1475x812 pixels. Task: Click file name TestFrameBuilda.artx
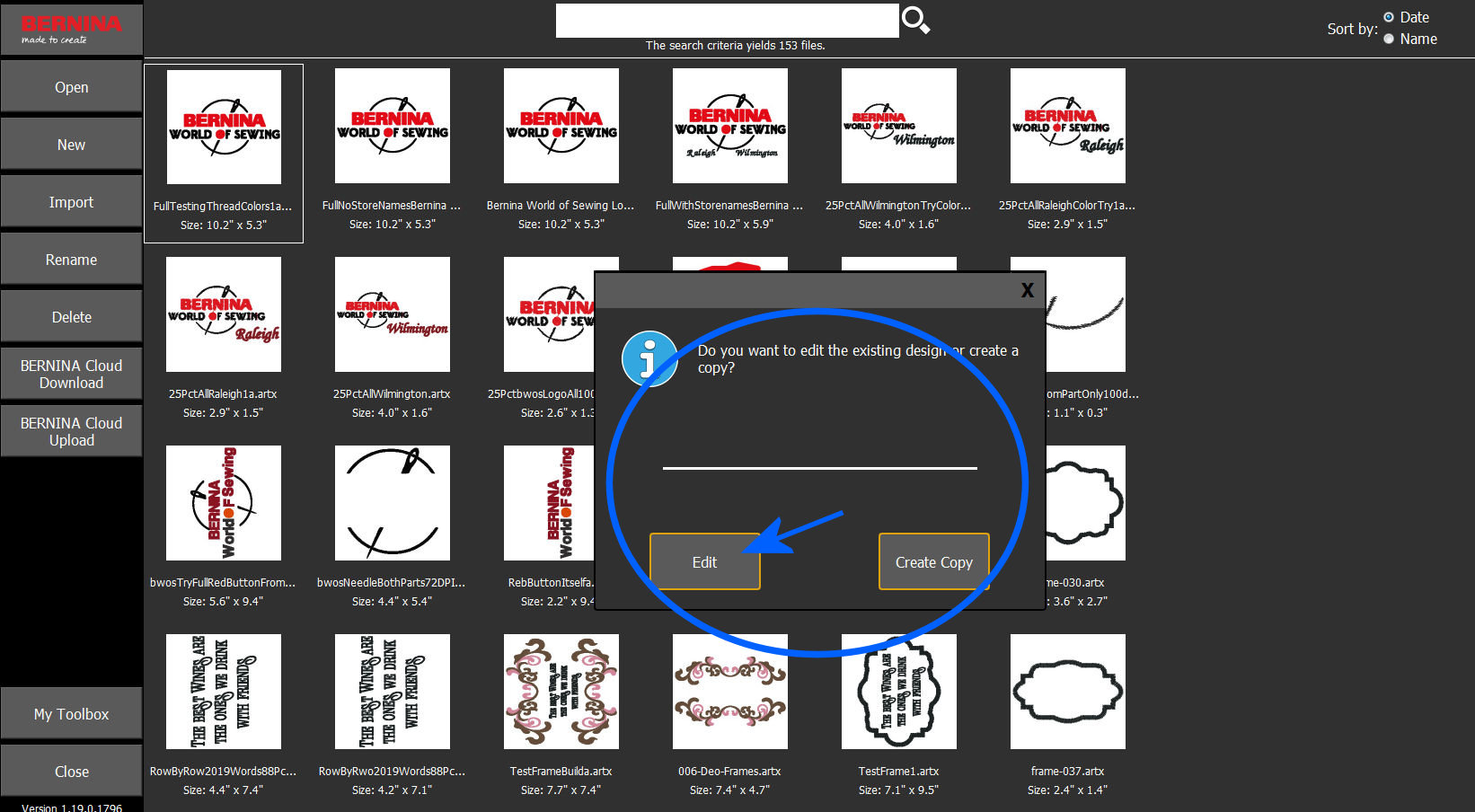(561, 771)
